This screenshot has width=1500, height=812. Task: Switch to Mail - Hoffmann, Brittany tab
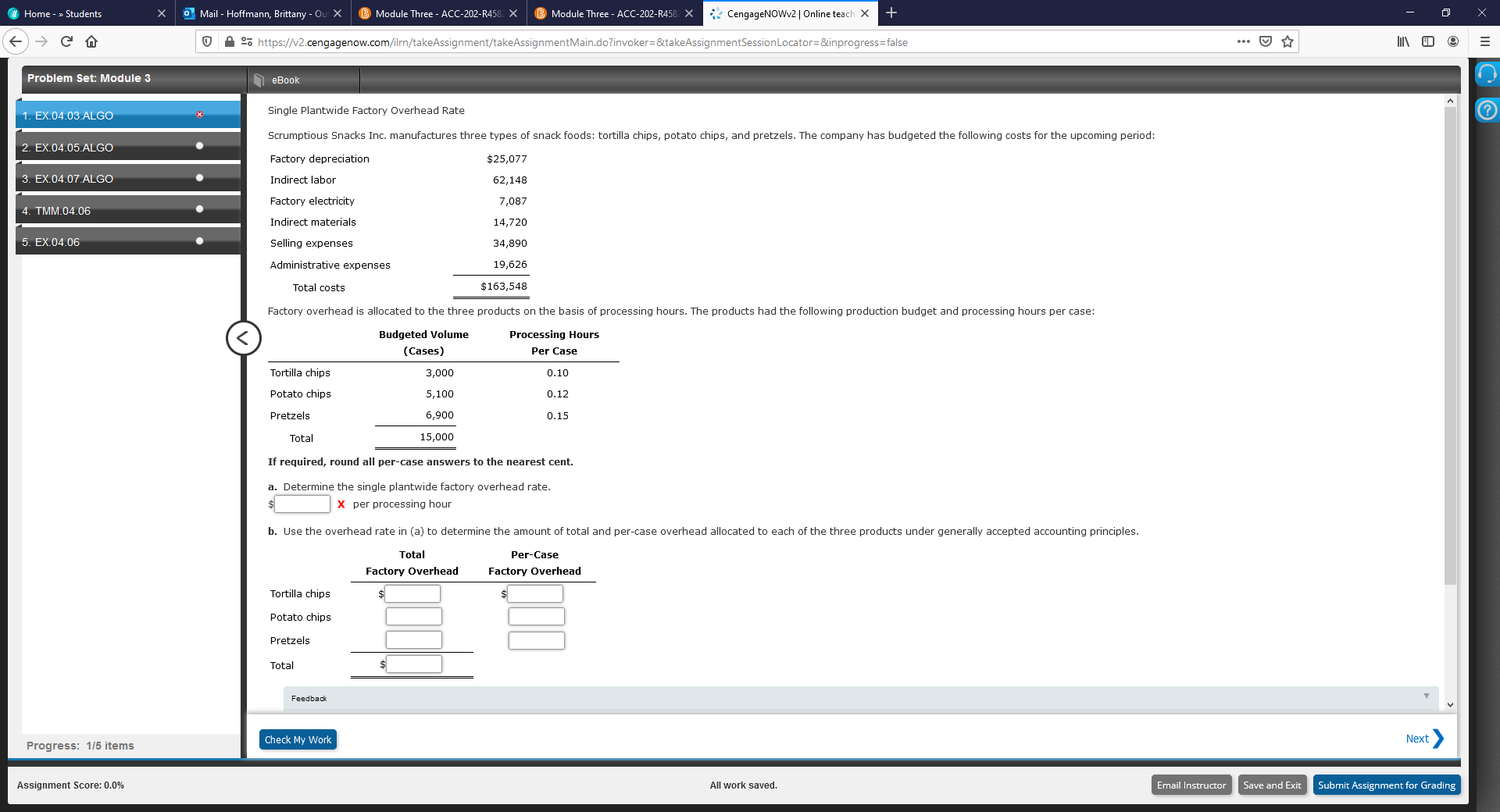click(x=263, y=13)
